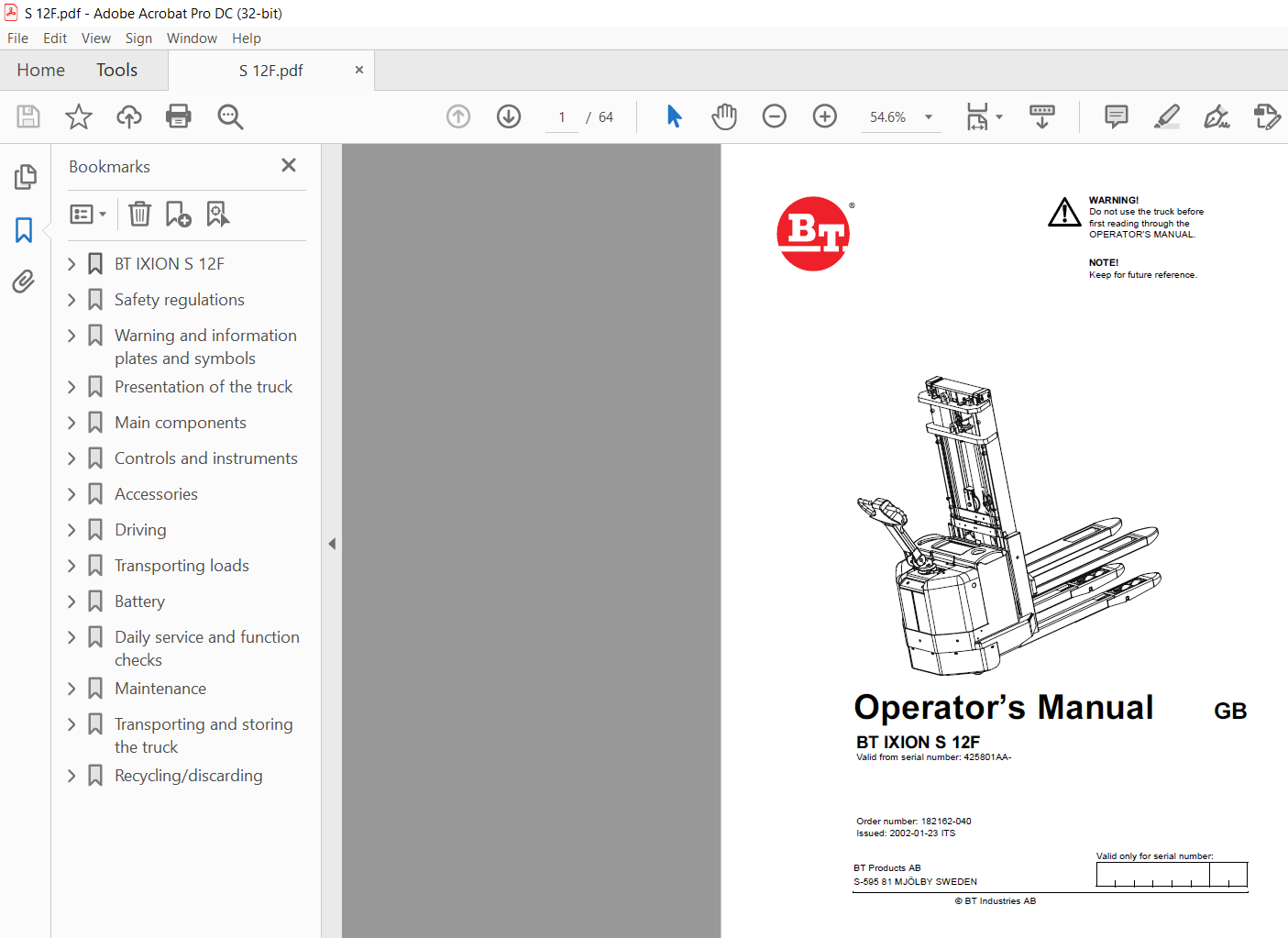Expand the Safety regulations bookmark
The height and width of the screenshot is (938, 1288).
point(72,300)
